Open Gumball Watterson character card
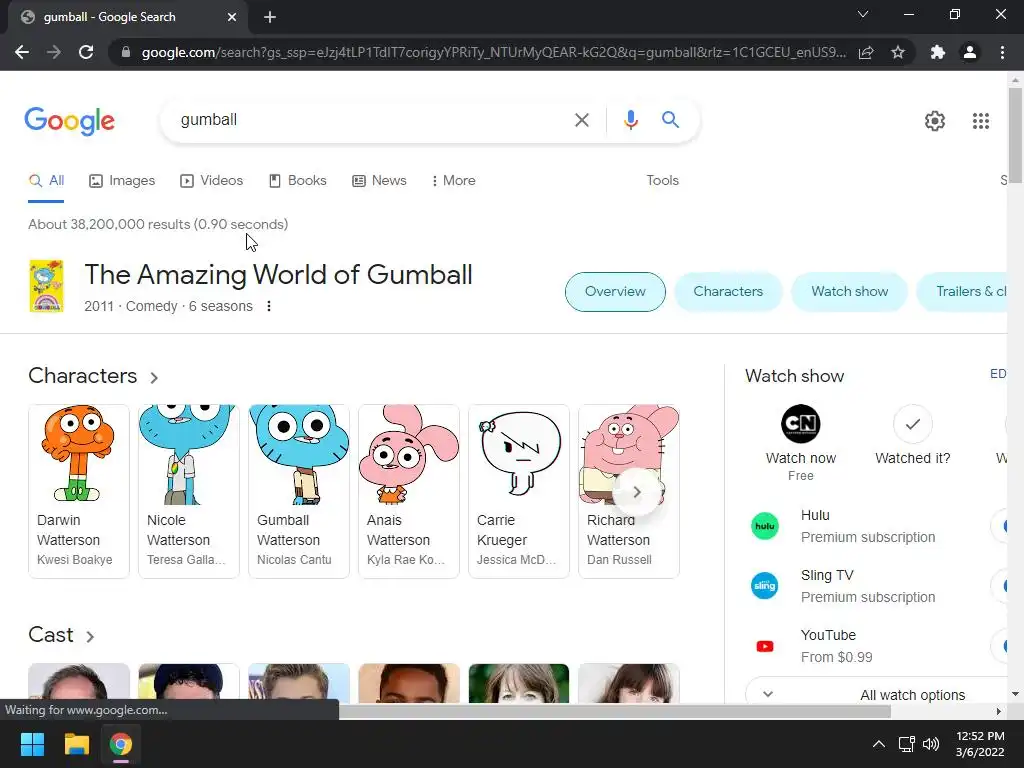Image resolution: width=1024 pixels, height=768 pixels. 299,491
